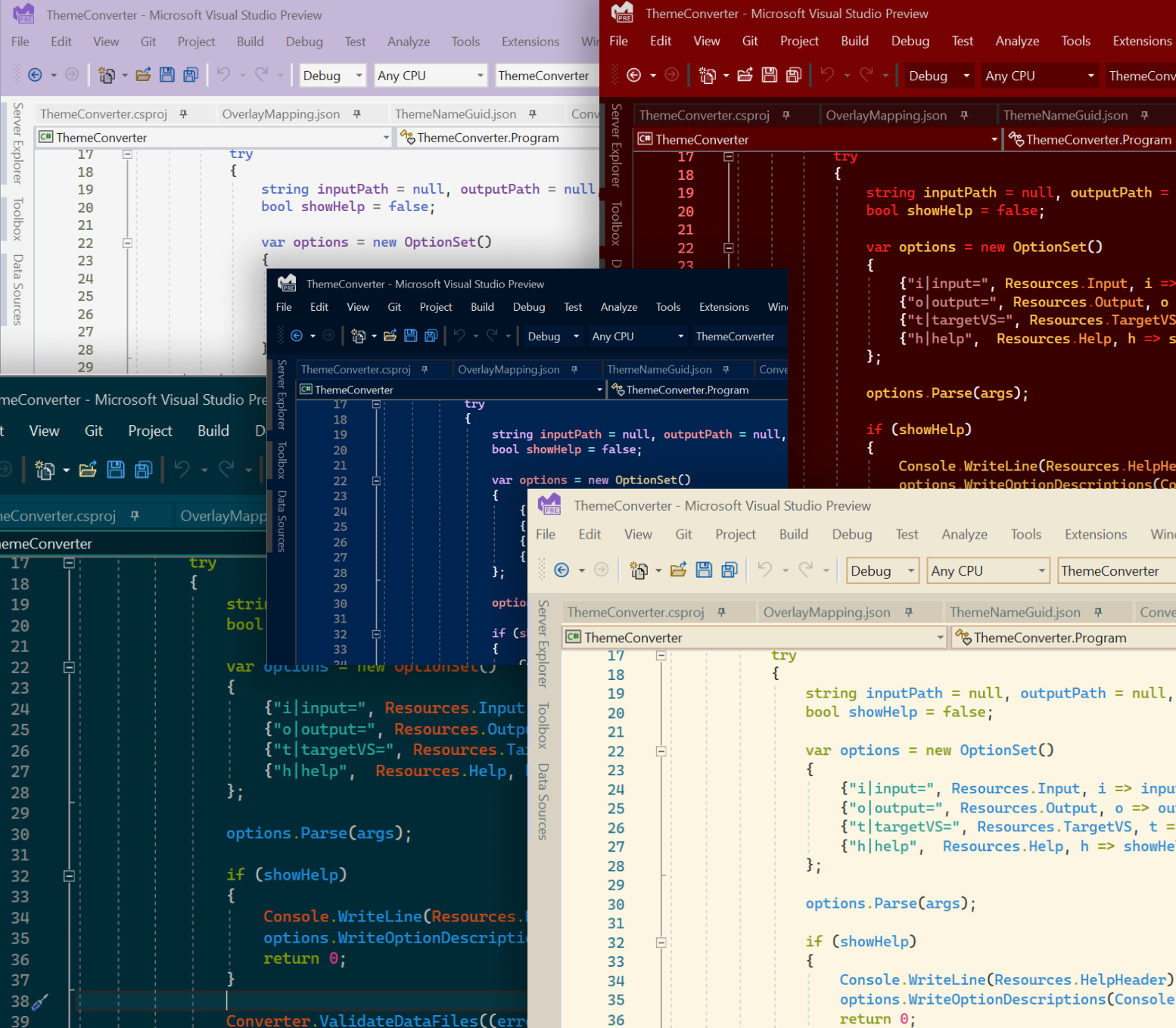Toggle the pin on ThemeNameGuid.json tab
This screenshot has width=1176, height=1028.
coord(1098,612)
